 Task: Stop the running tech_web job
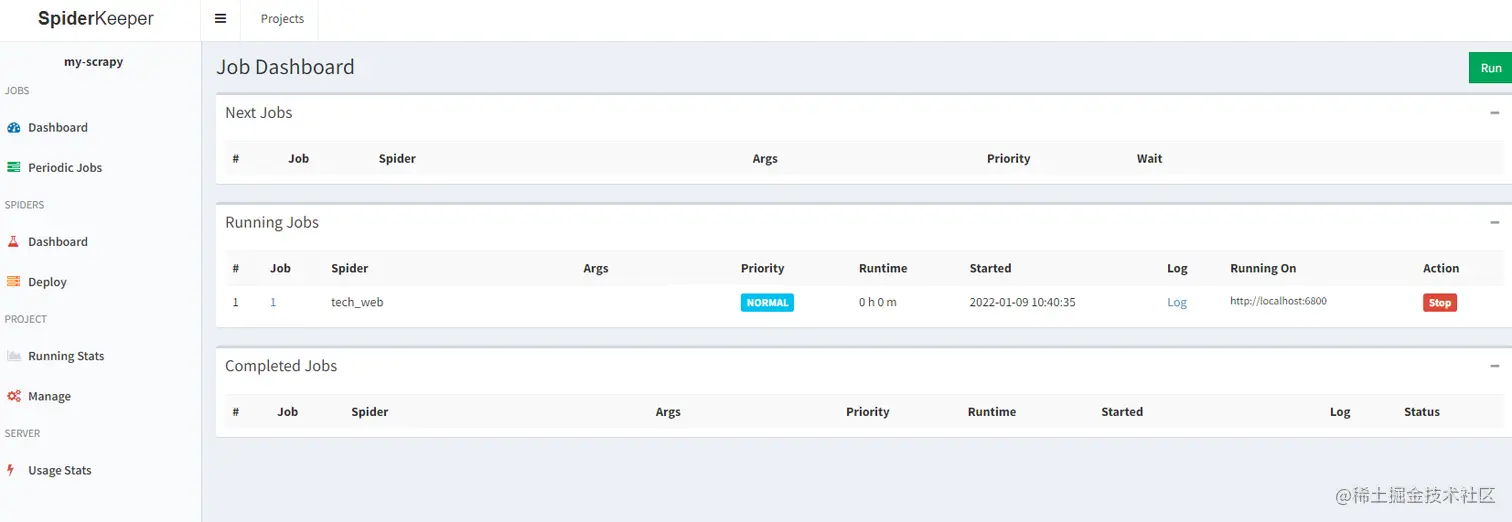1439,302
